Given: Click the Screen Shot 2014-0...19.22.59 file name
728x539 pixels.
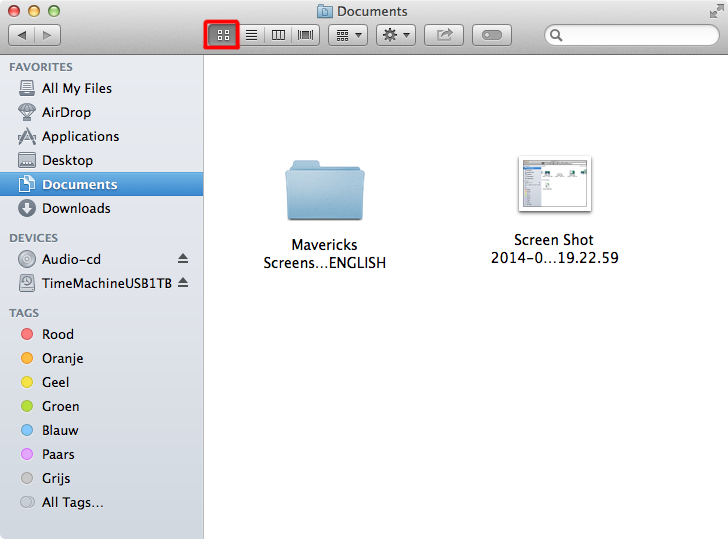Looking at the screenshot, I should click(x=555, y=248).
